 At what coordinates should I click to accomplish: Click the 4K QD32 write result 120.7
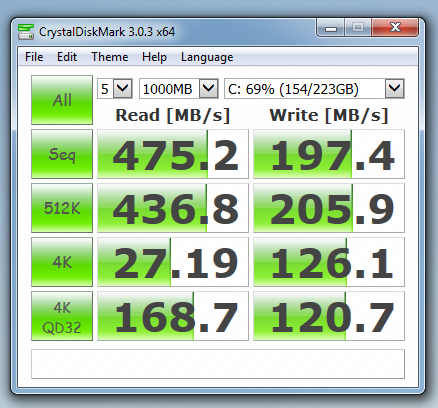[x=329, y=316]
